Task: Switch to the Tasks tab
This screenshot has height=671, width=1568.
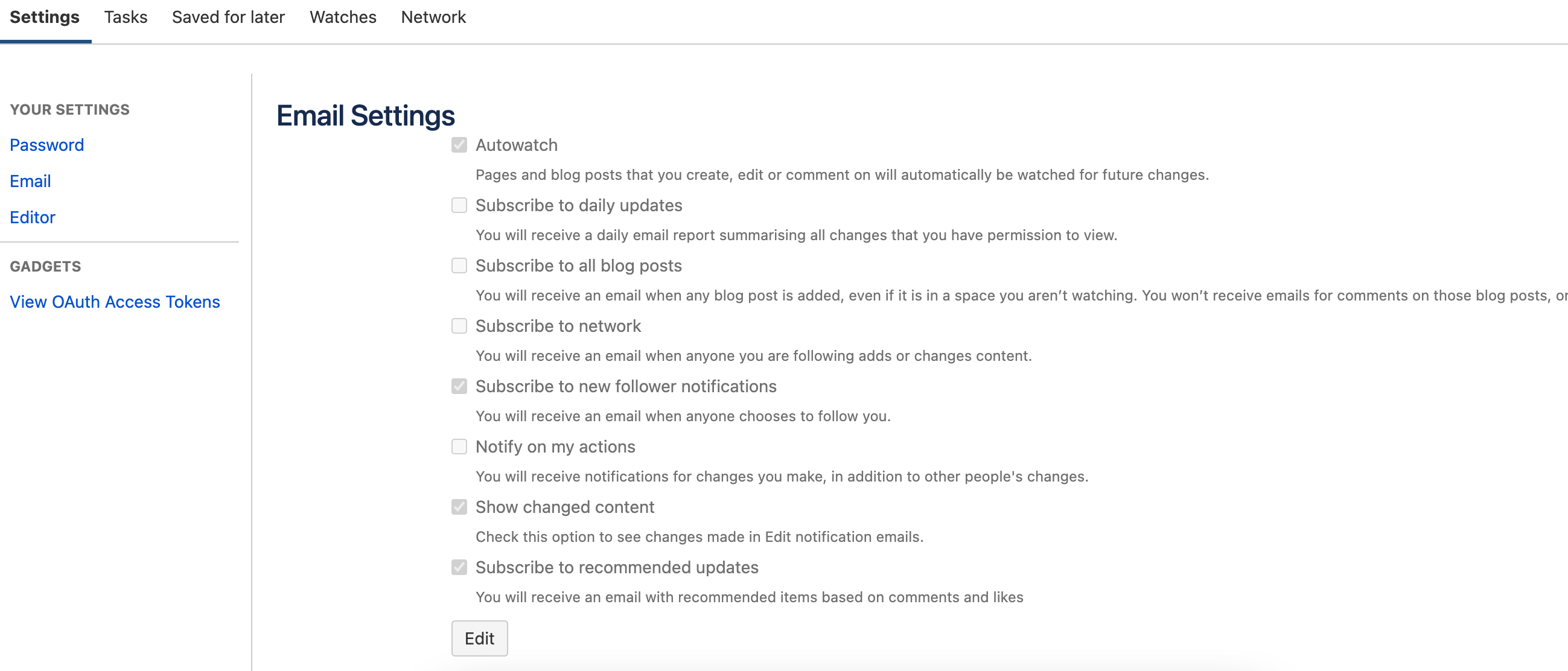Action: click(x=126, y=17)
